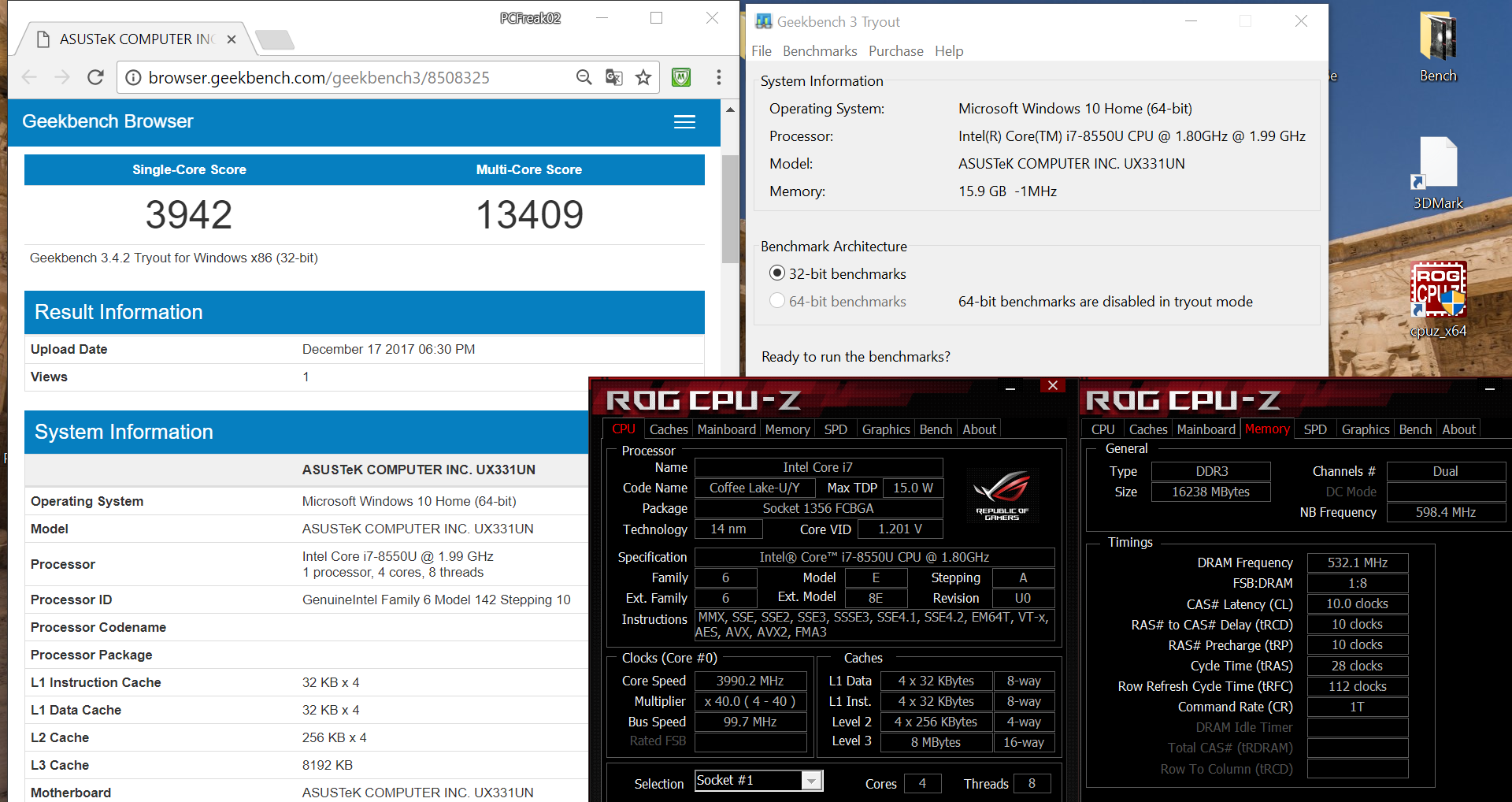This screenshot has width=1512, height=802.
Task: Click the Bench folder desktop icon
Action: pyautogui.click(x=1438, y=47)
